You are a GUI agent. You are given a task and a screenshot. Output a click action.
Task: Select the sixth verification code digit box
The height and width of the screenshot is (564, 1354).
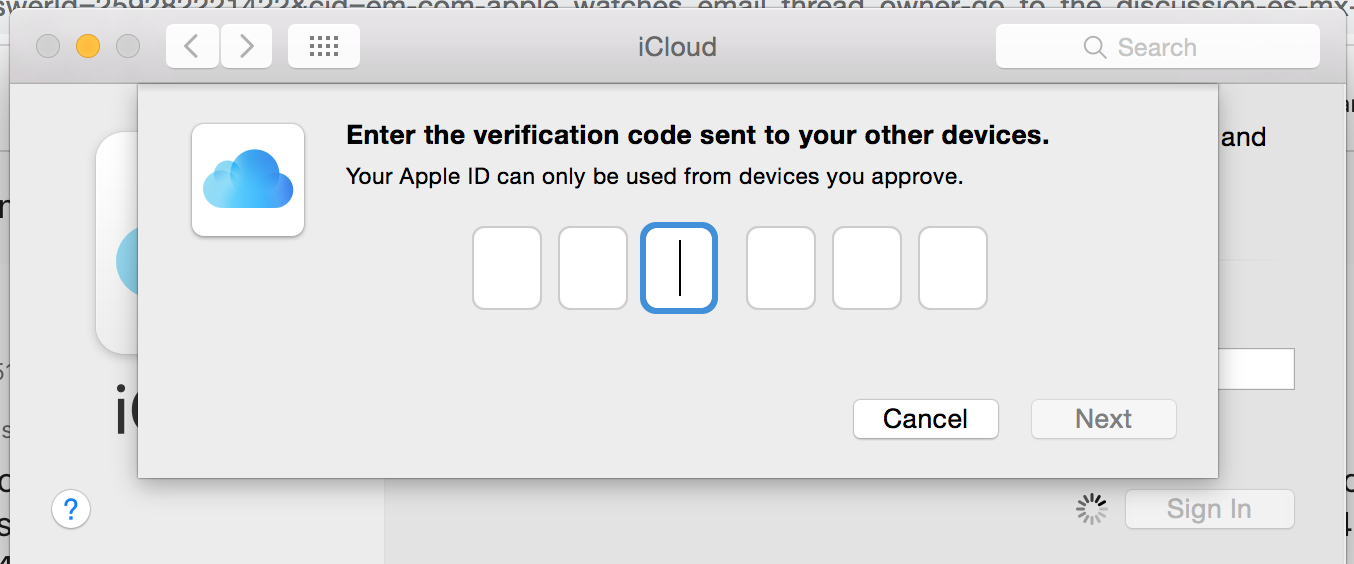953,268
